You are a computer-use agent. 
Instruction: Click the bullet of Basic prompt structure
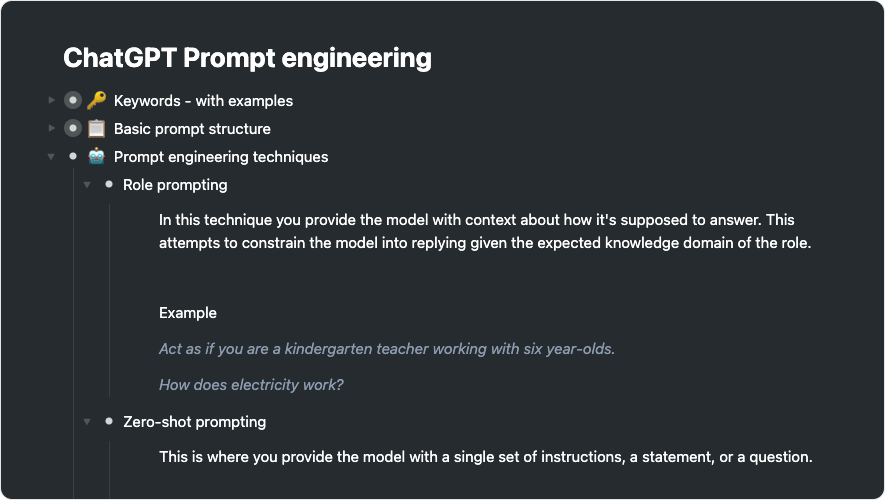pos(72,129)
